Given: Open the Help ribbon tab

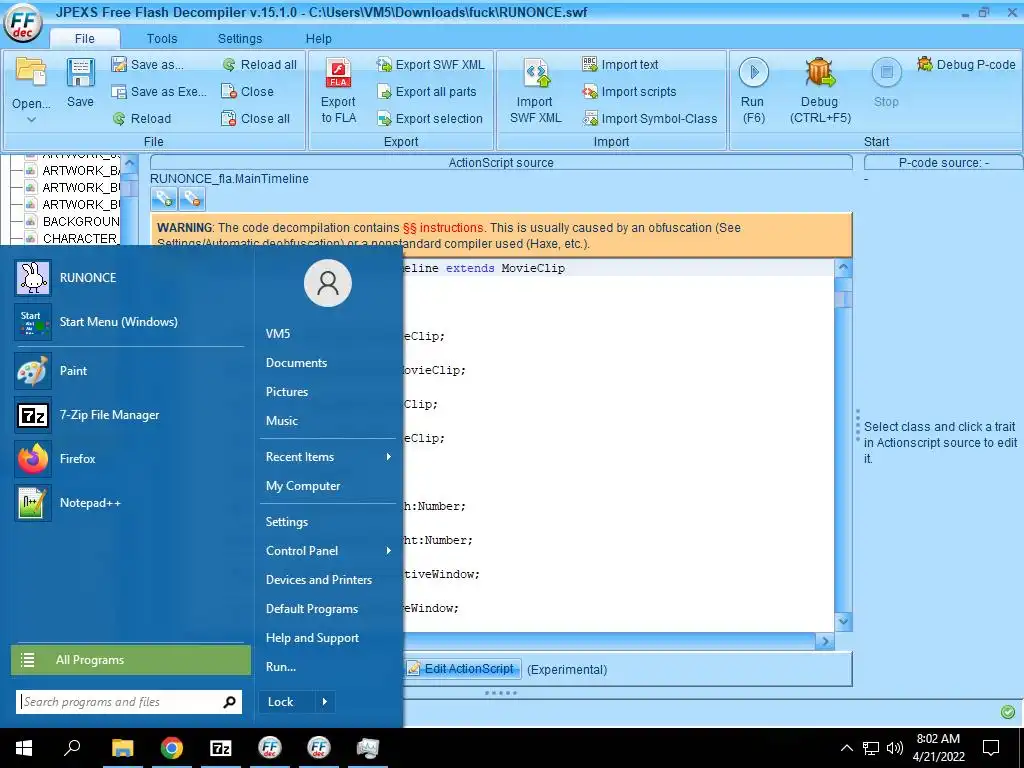Looking at the screenshot, I should click(319, 39).
